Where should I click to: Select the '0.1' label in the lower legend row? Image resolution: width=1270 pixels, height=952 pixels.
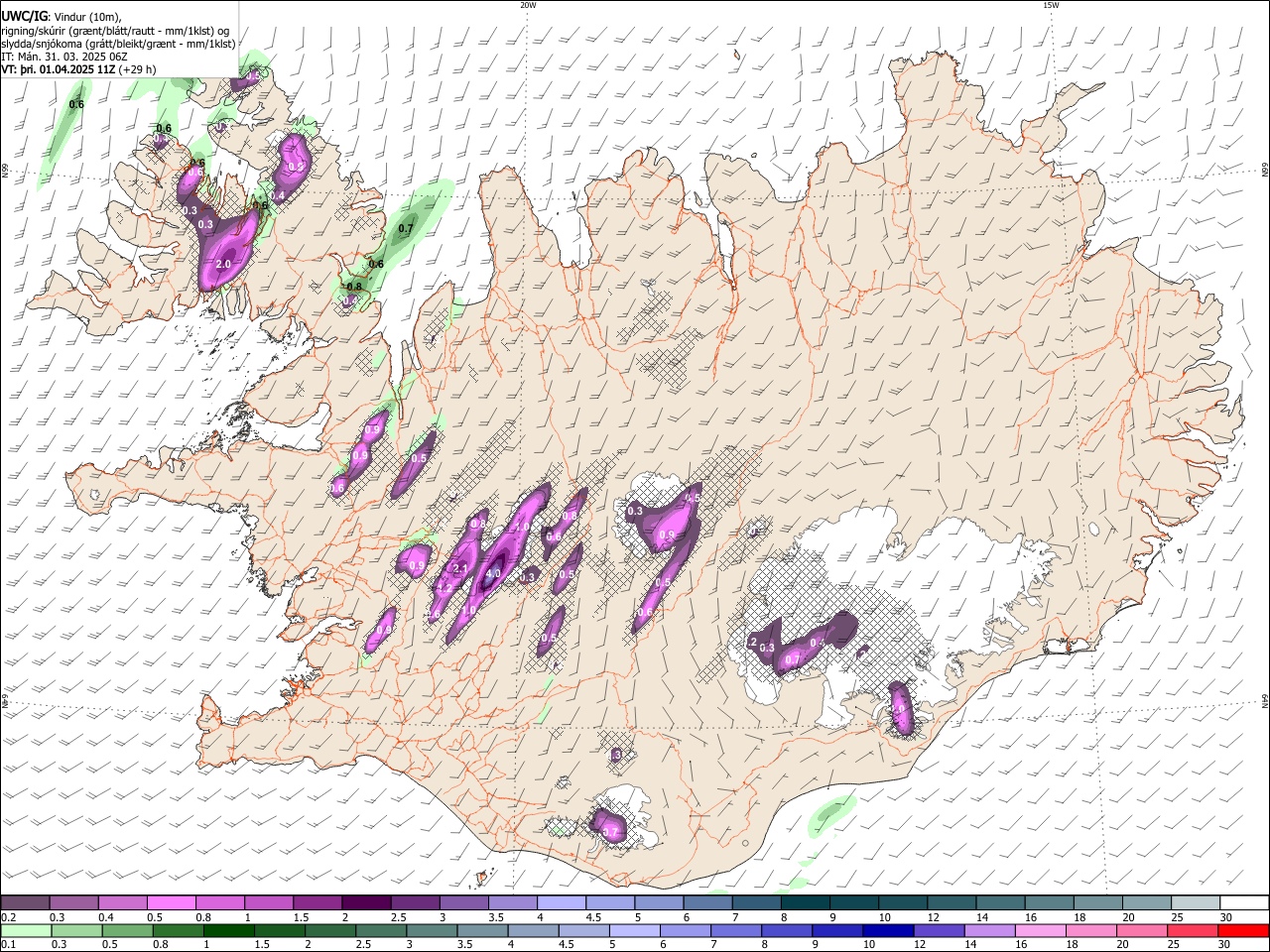point(8,945)
